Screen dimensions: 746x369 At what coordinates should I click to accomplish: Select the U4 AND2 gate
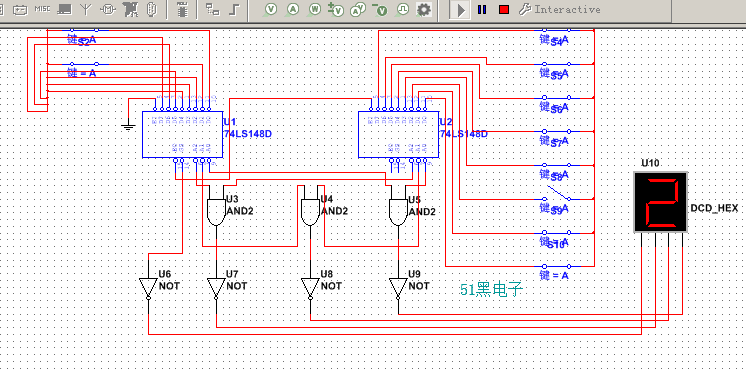310,212
